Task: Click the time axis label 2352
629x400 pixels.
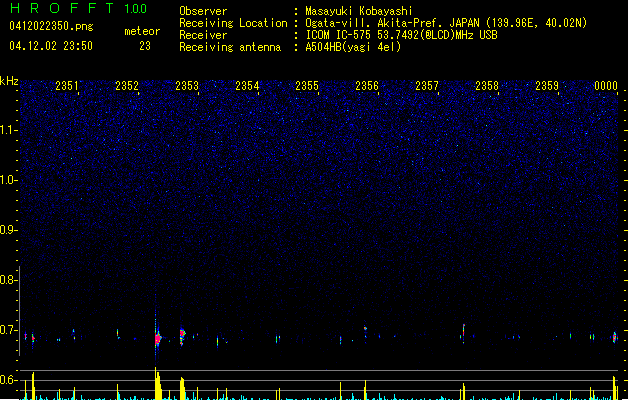Action: pyautogui.click(x=127, y=86)
